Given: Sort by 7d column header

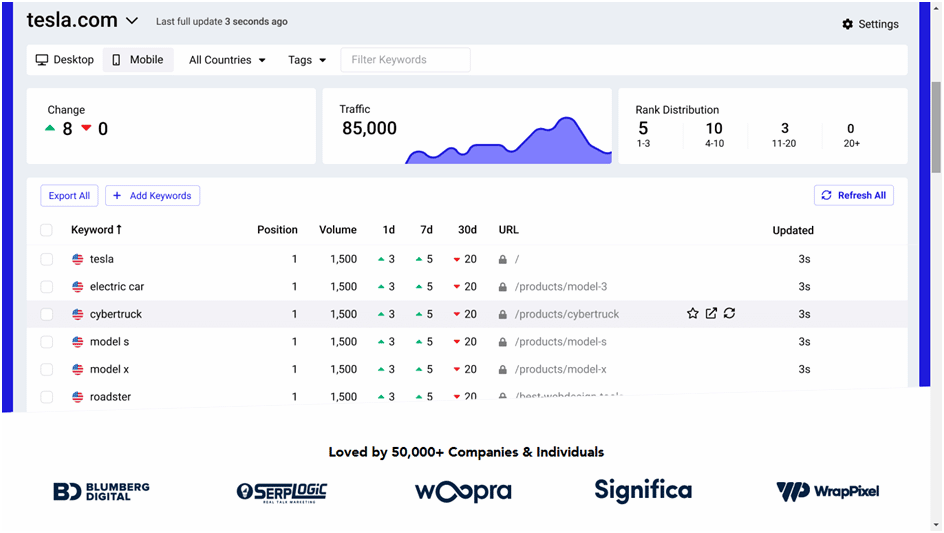Looking at the screenshot, I should click(426, 230).
